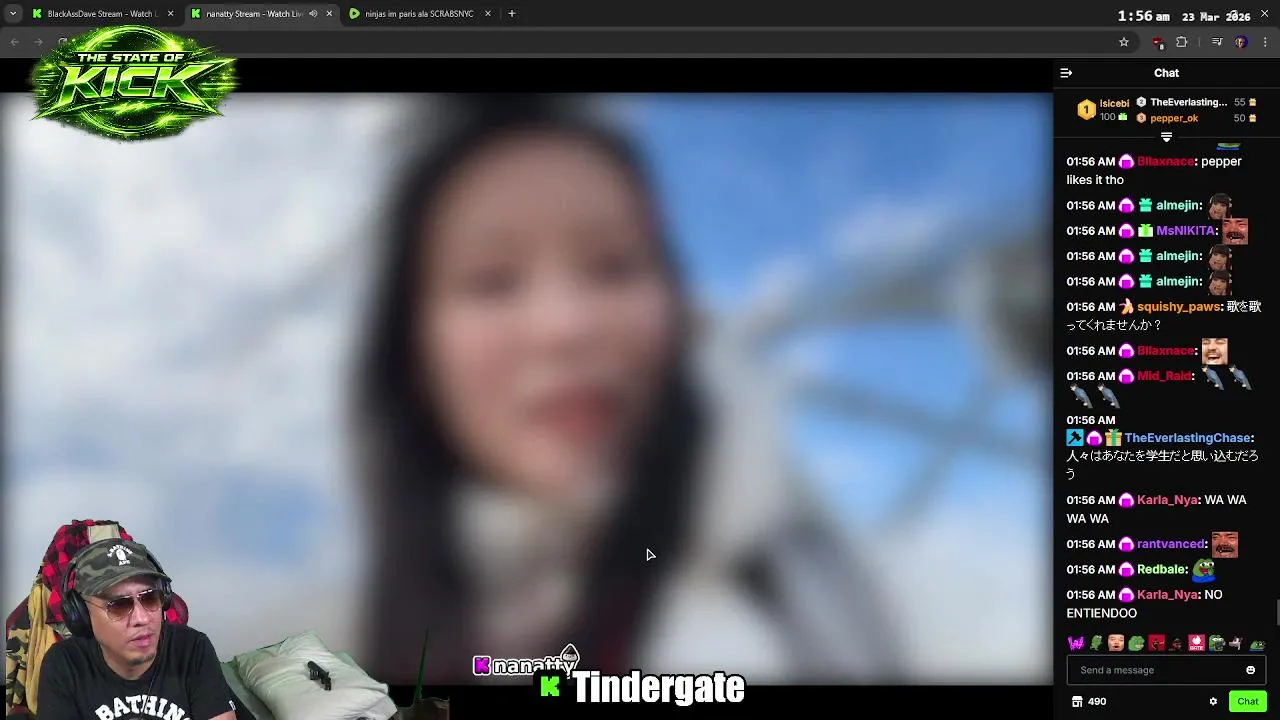Open the browser profile avatar
1280x720 pixels.
pyautogui.click(x=1241, y=42)
